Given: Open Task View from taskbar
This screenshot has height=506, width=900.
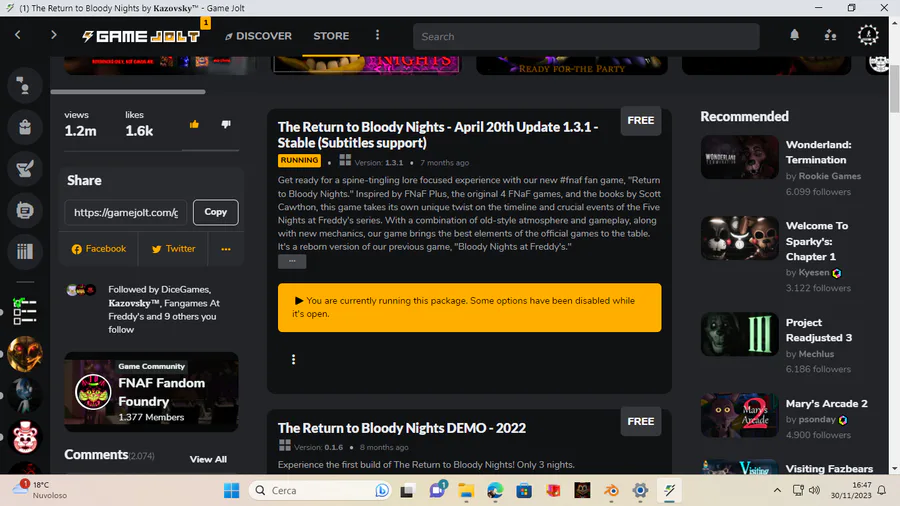Looking at the screenshot, I should pyautogui.click(x=407, y=491).
